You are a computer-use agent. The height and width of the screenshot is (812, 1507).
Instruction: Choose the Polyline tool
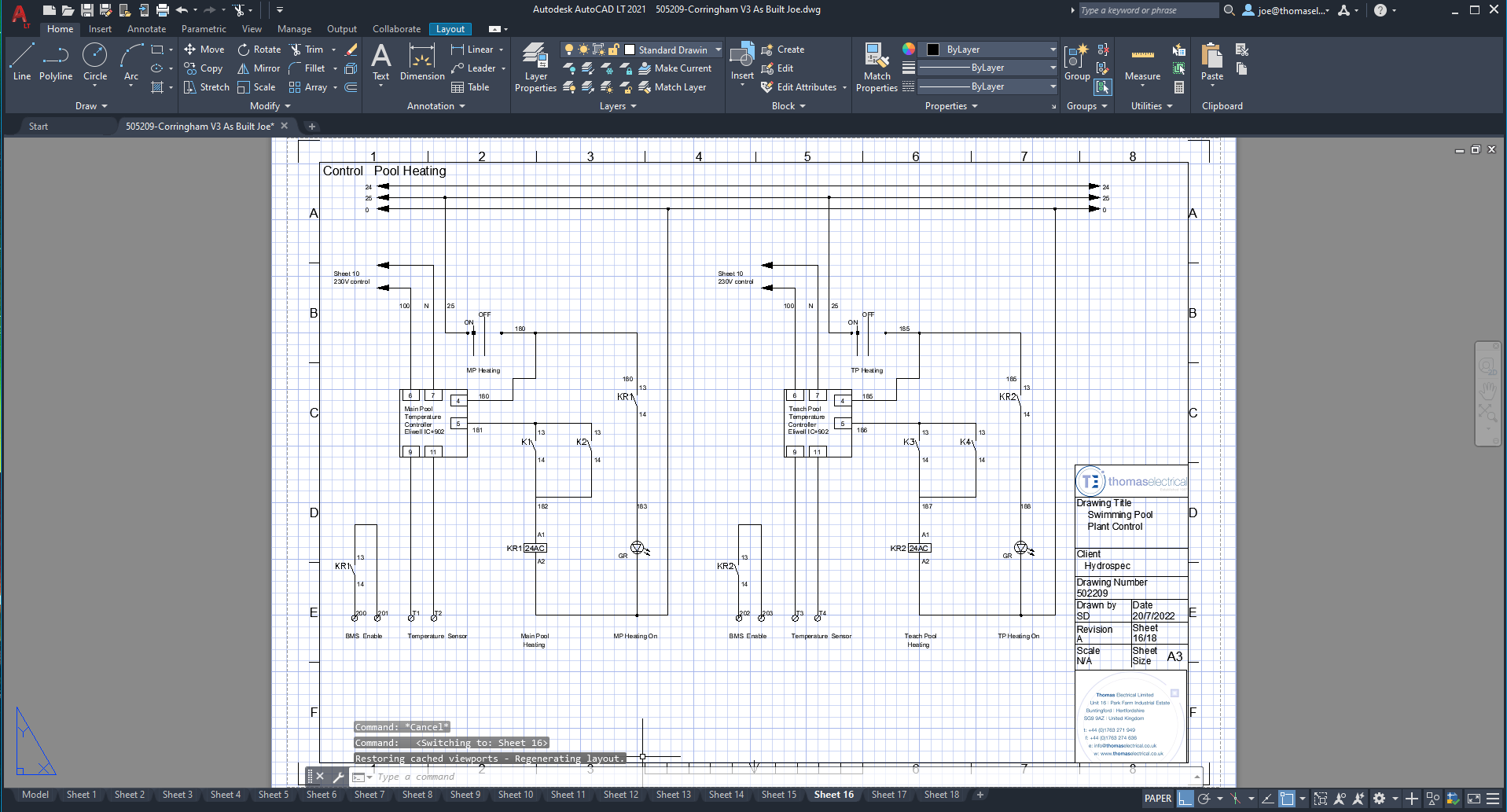coord(56,62)
